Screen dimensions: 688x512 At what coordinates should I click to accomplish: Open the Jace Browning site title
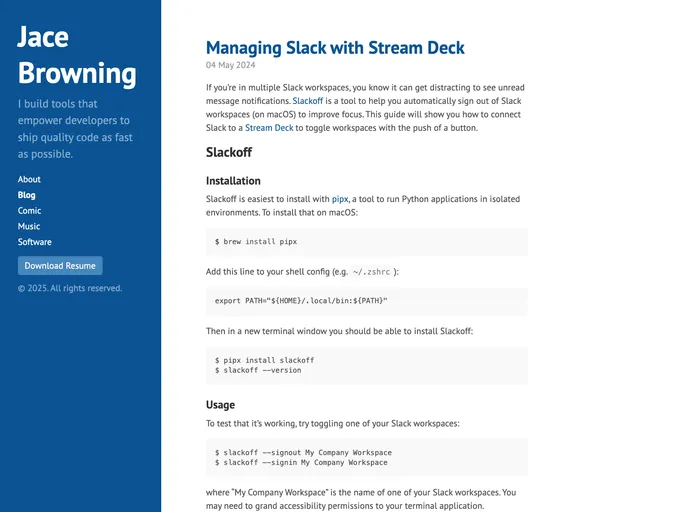click(77, 55)
